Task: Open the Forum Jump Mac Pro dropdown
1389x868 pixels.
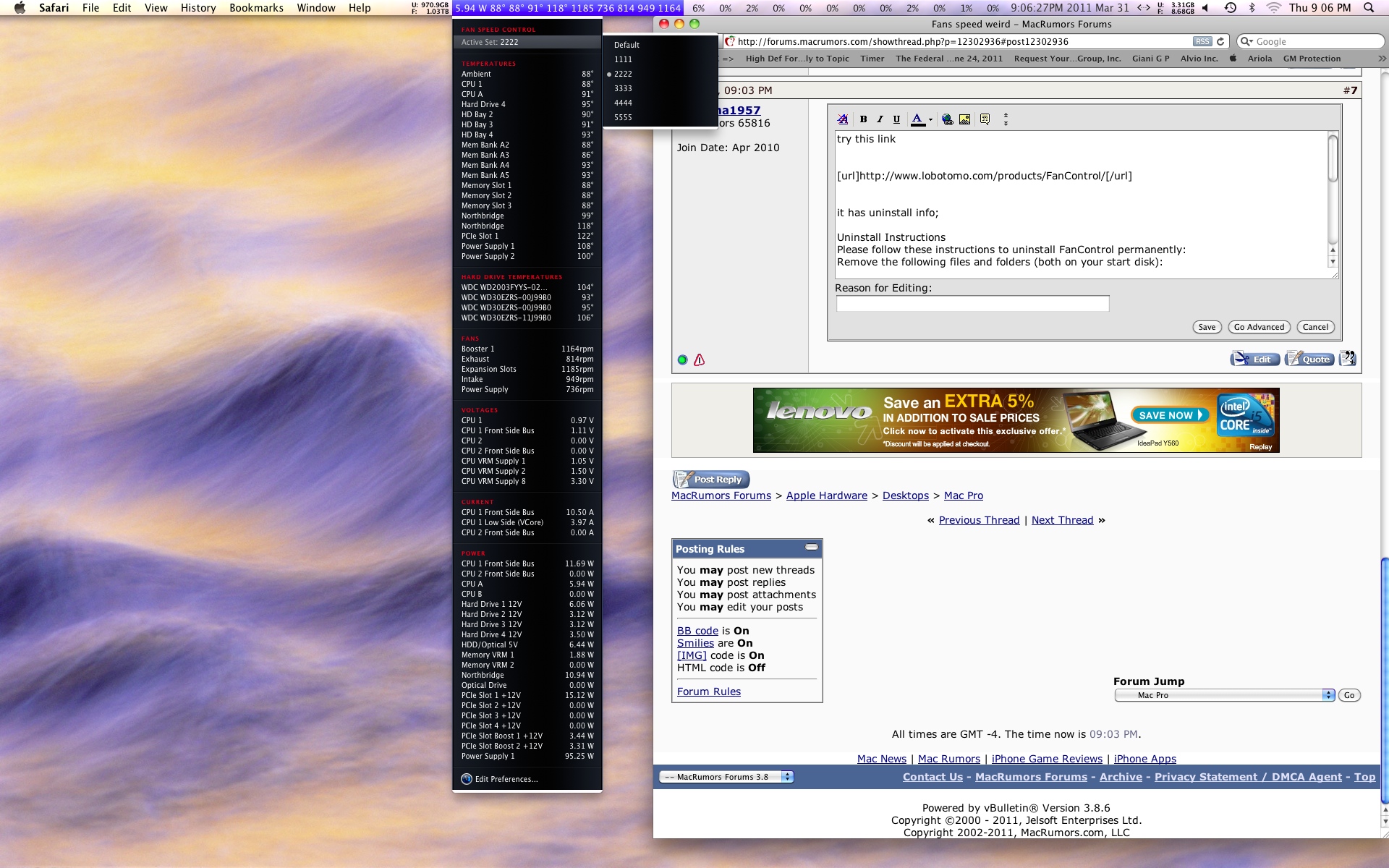Action: pos(1224,695)
